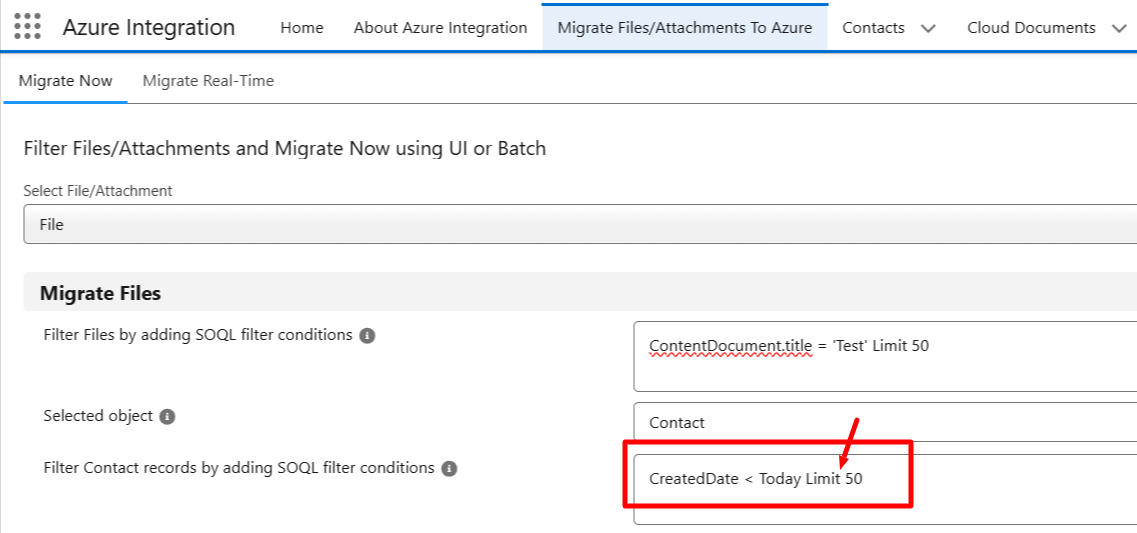
Task: Click the Filter Files/Attachments and Migrate Now heading
Action: [285, 149]
